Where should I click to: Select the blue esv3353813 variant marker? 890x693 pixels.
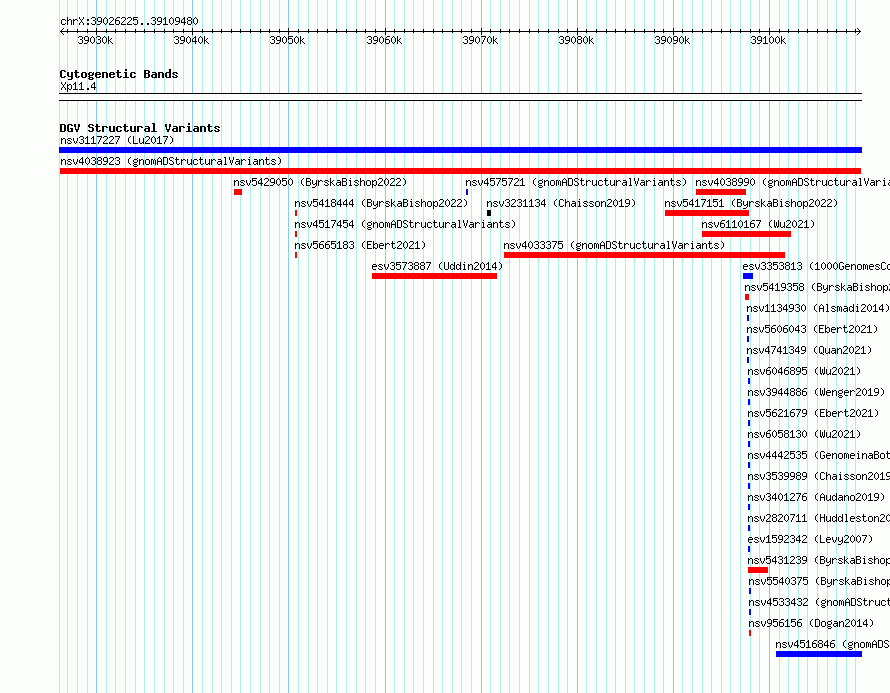[748, 276]
